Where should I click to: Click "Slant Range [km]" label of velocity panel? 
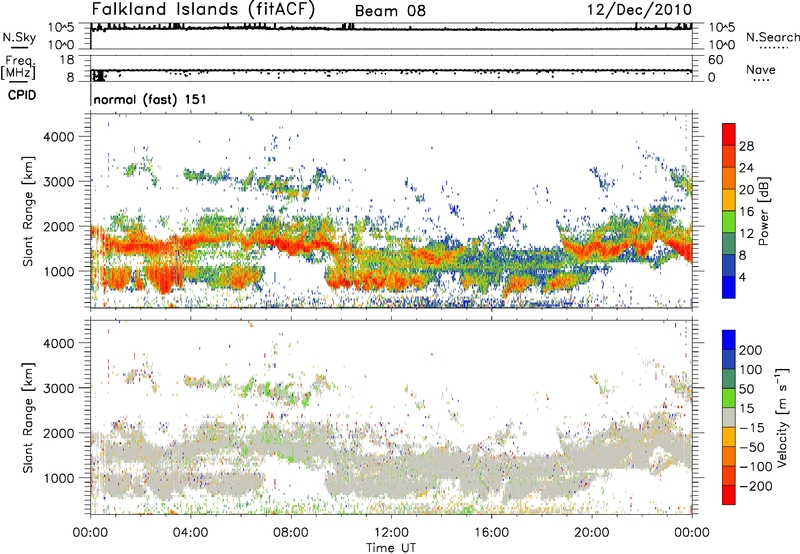point(28,418)
